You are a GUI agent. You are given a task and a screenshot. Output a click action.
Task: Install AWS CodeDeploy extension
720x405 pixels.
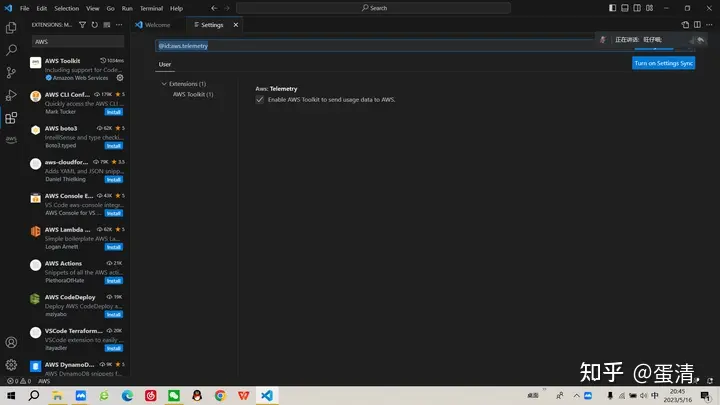[x=113, y=315]
